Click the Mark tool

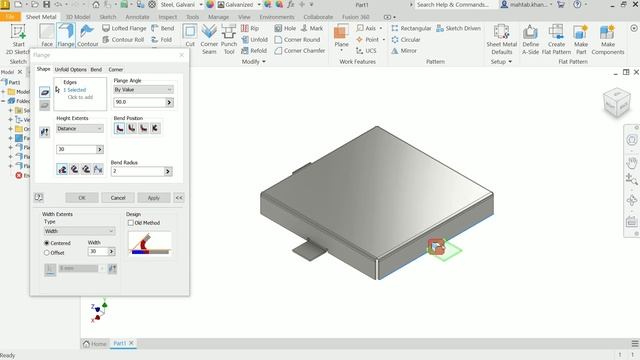[312, 28]
